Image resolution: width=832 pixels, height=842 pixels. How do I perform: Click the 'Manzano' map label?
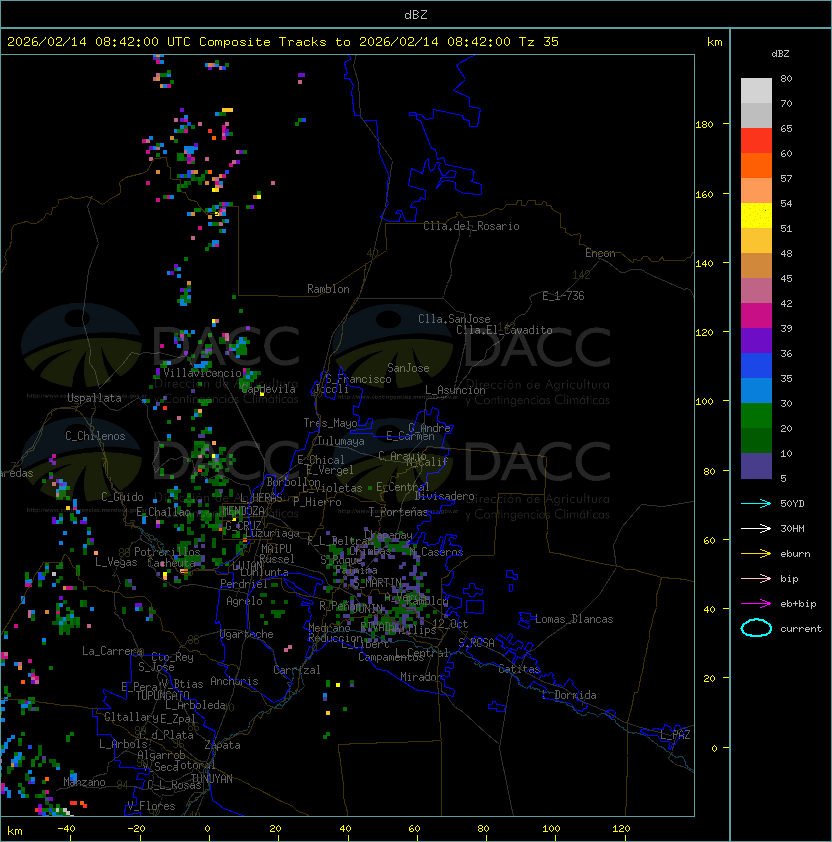coord(84,782)
